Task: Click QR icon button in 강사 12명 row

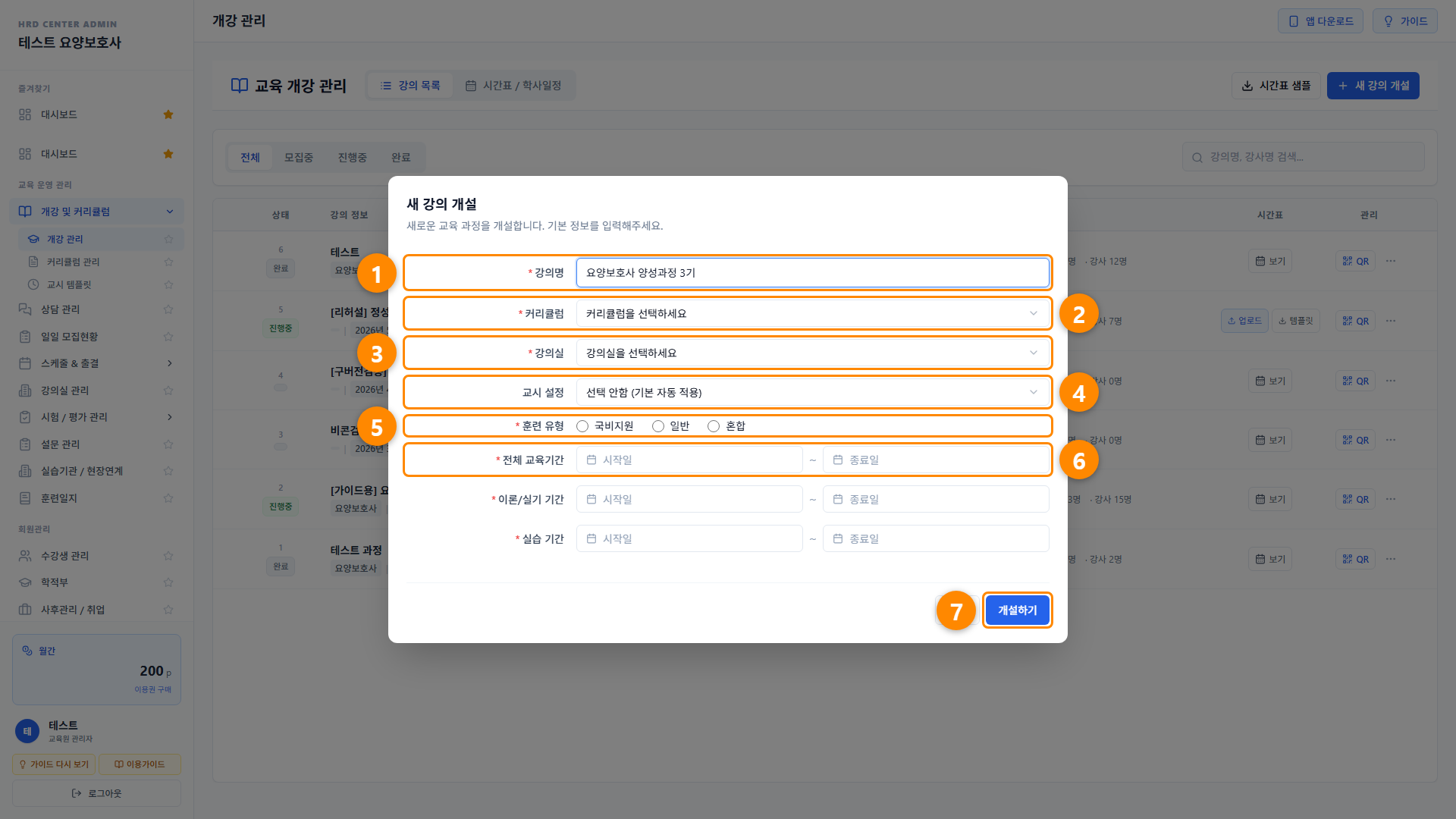Action: pyautogui.click(x=1355, y=261)
